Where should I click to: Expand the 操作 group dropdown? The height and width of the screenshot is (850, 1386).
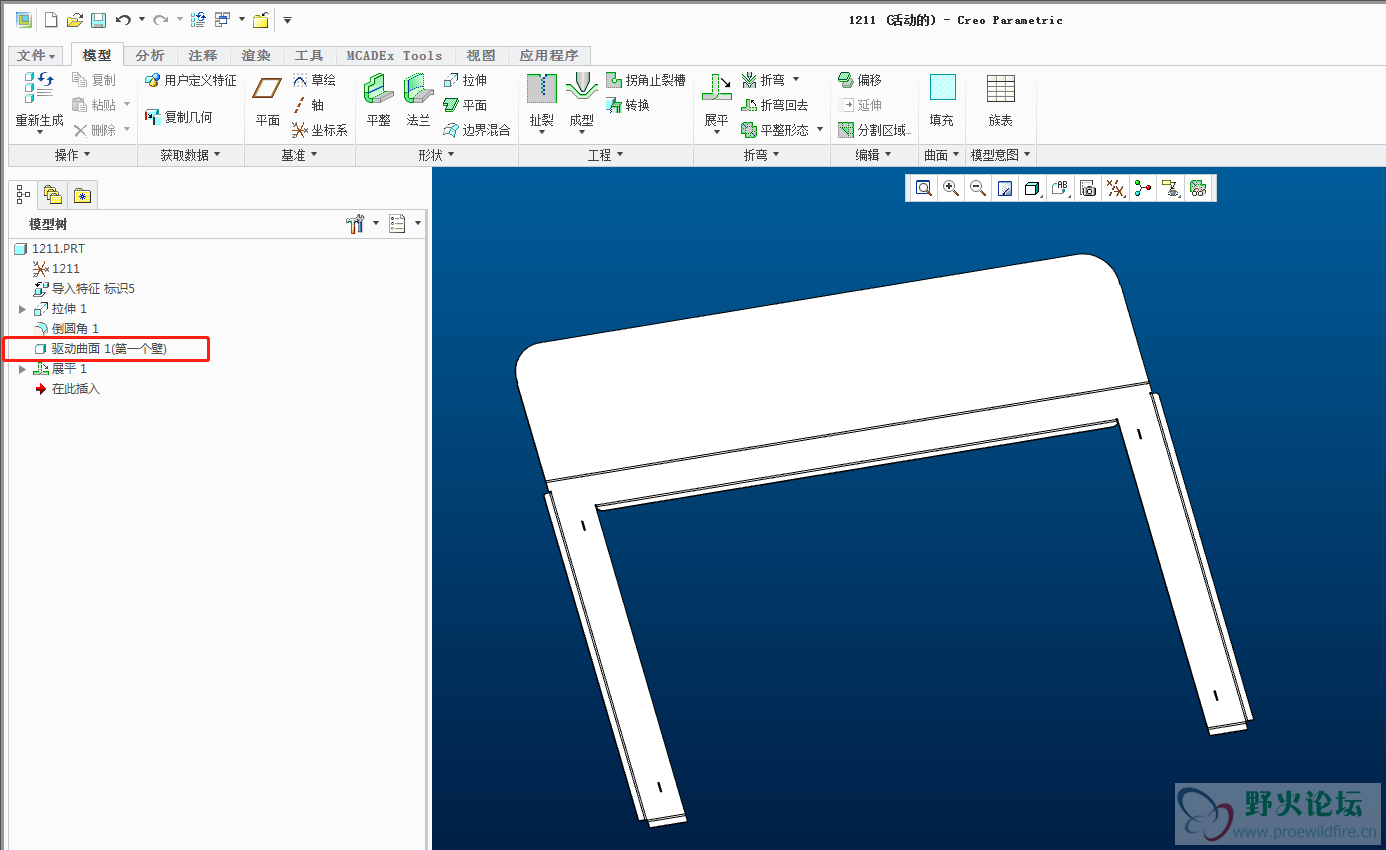73,155
